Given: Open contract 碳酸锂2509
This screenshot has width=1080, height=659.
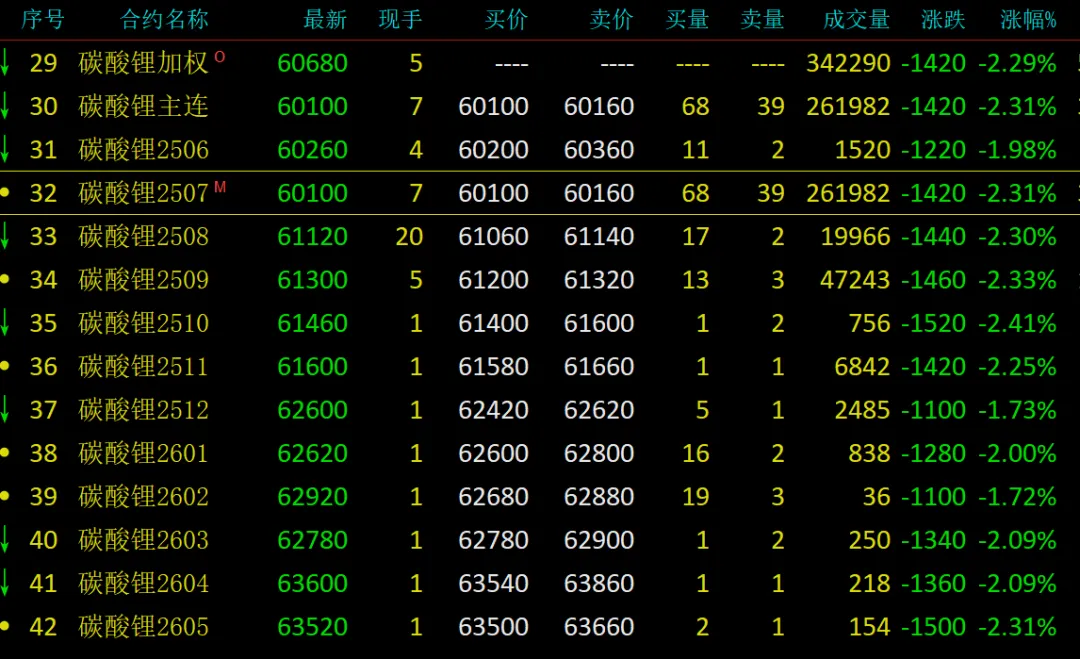Looking at the screenshot, I should coord(143,280).
